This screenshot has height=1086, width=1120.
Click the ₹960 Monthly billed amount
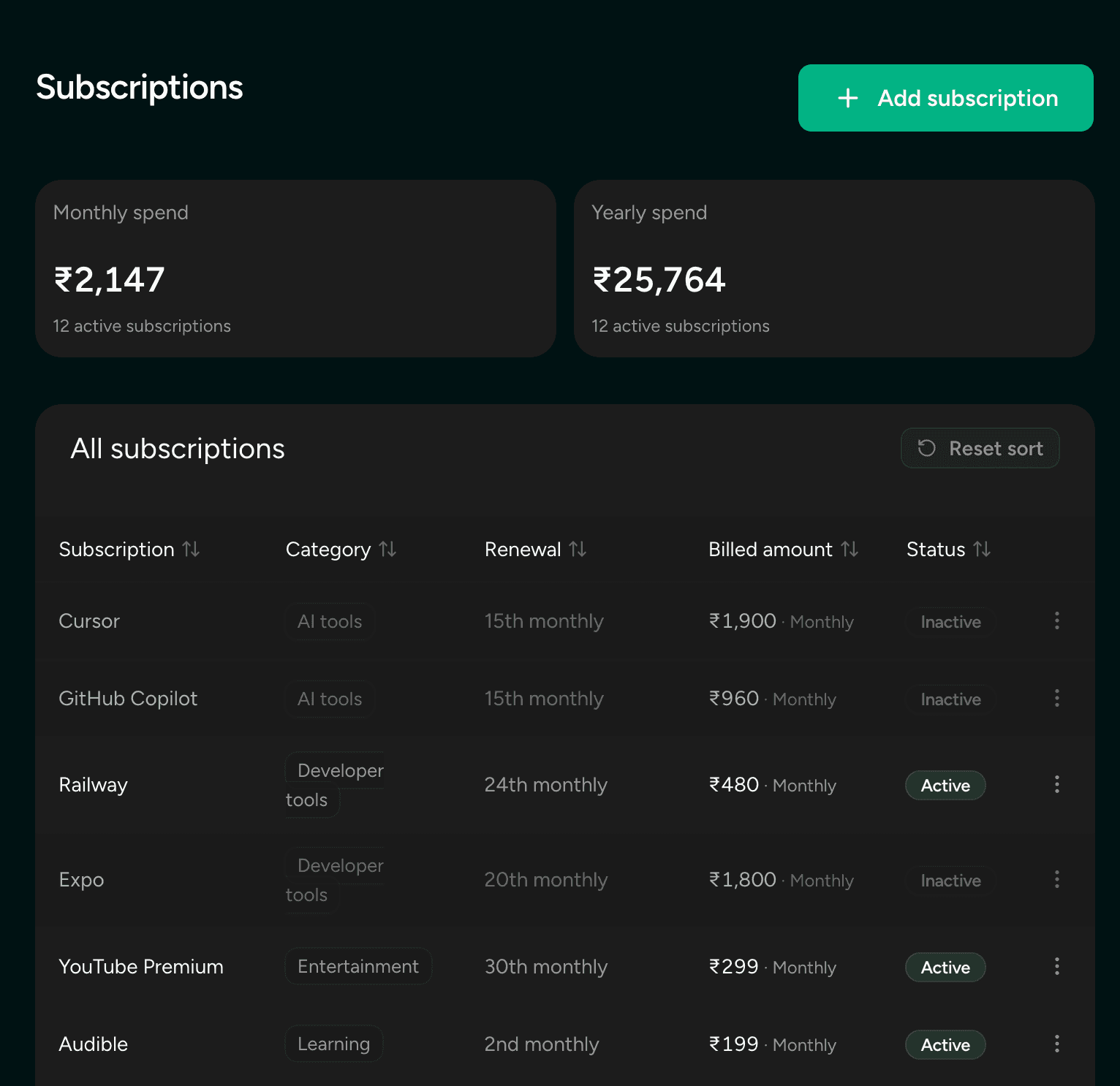[x=772, y=699]
